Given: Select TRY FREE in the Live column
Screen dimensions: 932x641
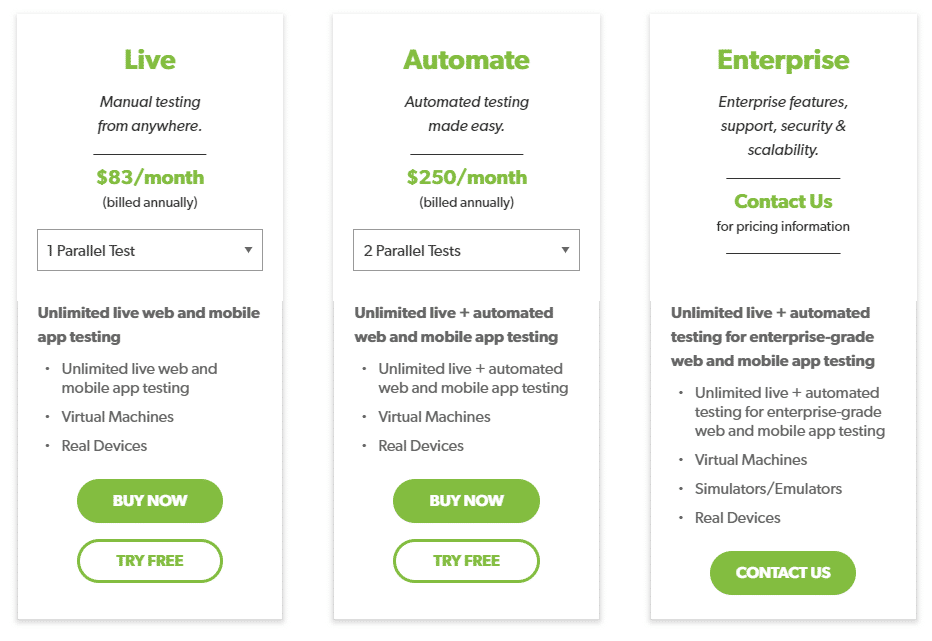Looking at the screenshot, I should pos(149,561).
